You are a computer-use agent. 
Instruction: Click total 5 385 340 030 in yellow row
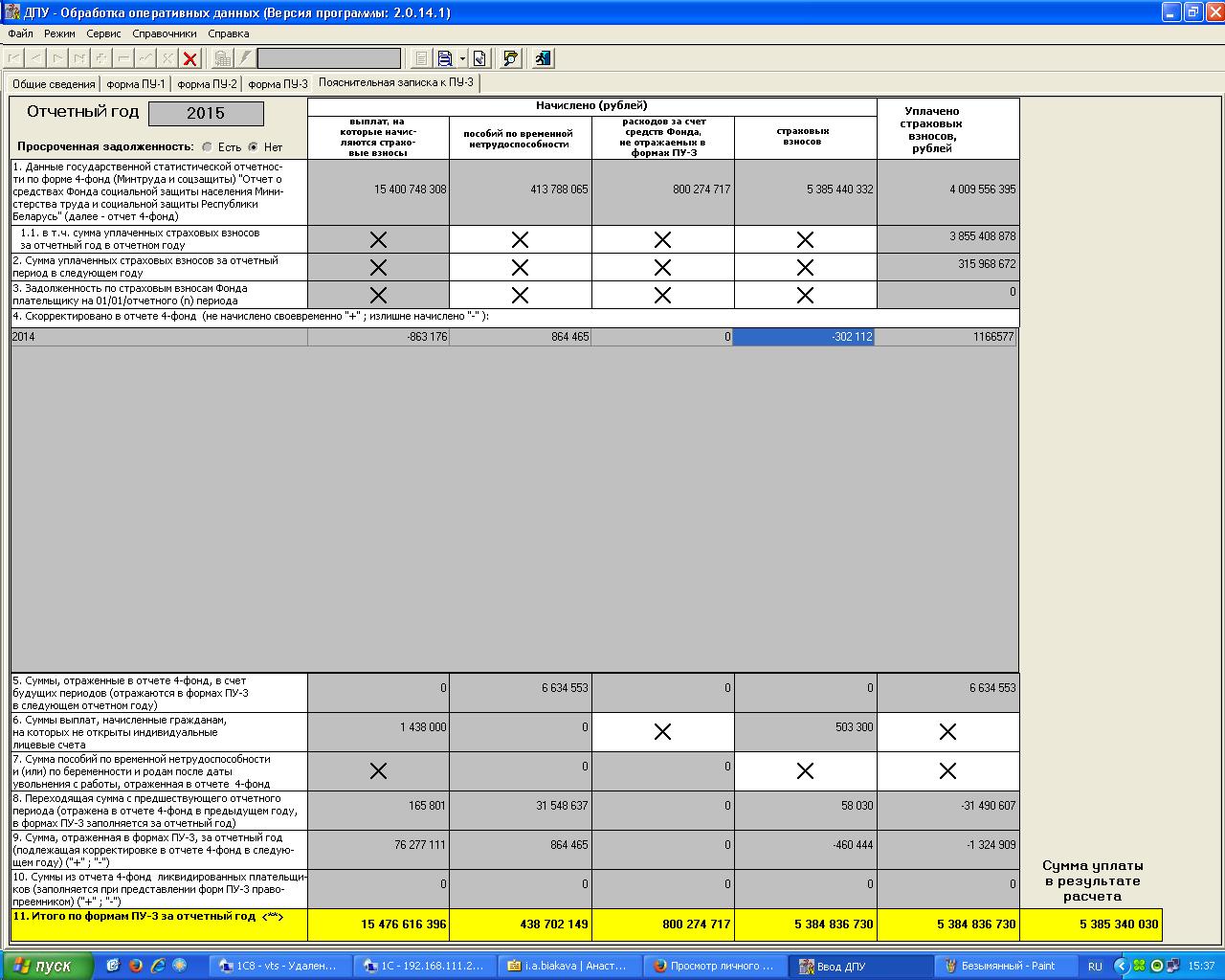(x=1091, y=924)
